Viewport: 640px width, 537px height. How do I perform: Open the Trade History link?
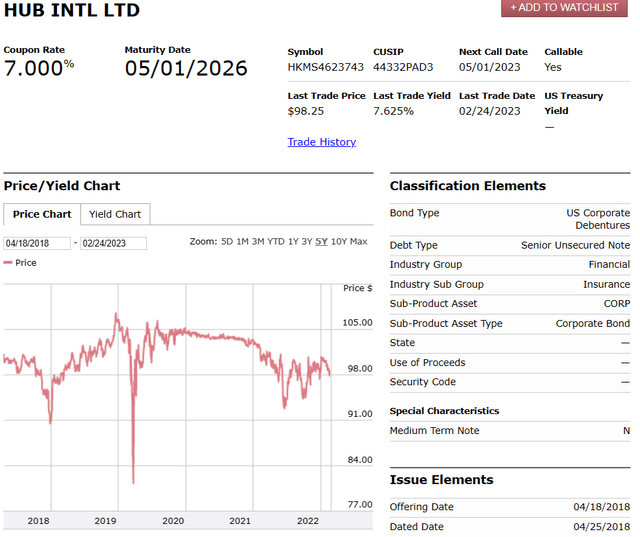[322, 142]
